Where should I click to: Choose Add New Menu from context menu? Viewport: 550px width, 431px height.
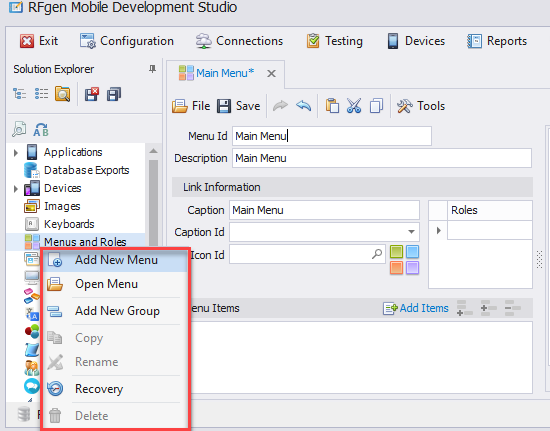tap(116, 260)
